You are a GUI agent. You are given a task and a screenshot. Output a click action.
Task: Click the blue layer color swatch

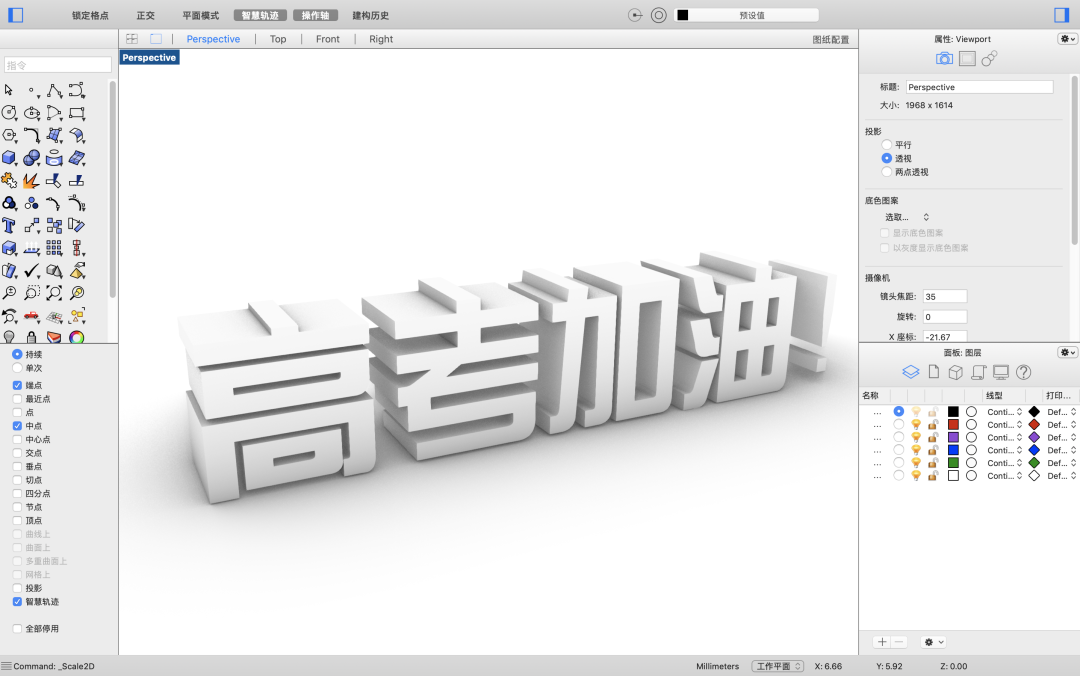(x=953, y=450)
